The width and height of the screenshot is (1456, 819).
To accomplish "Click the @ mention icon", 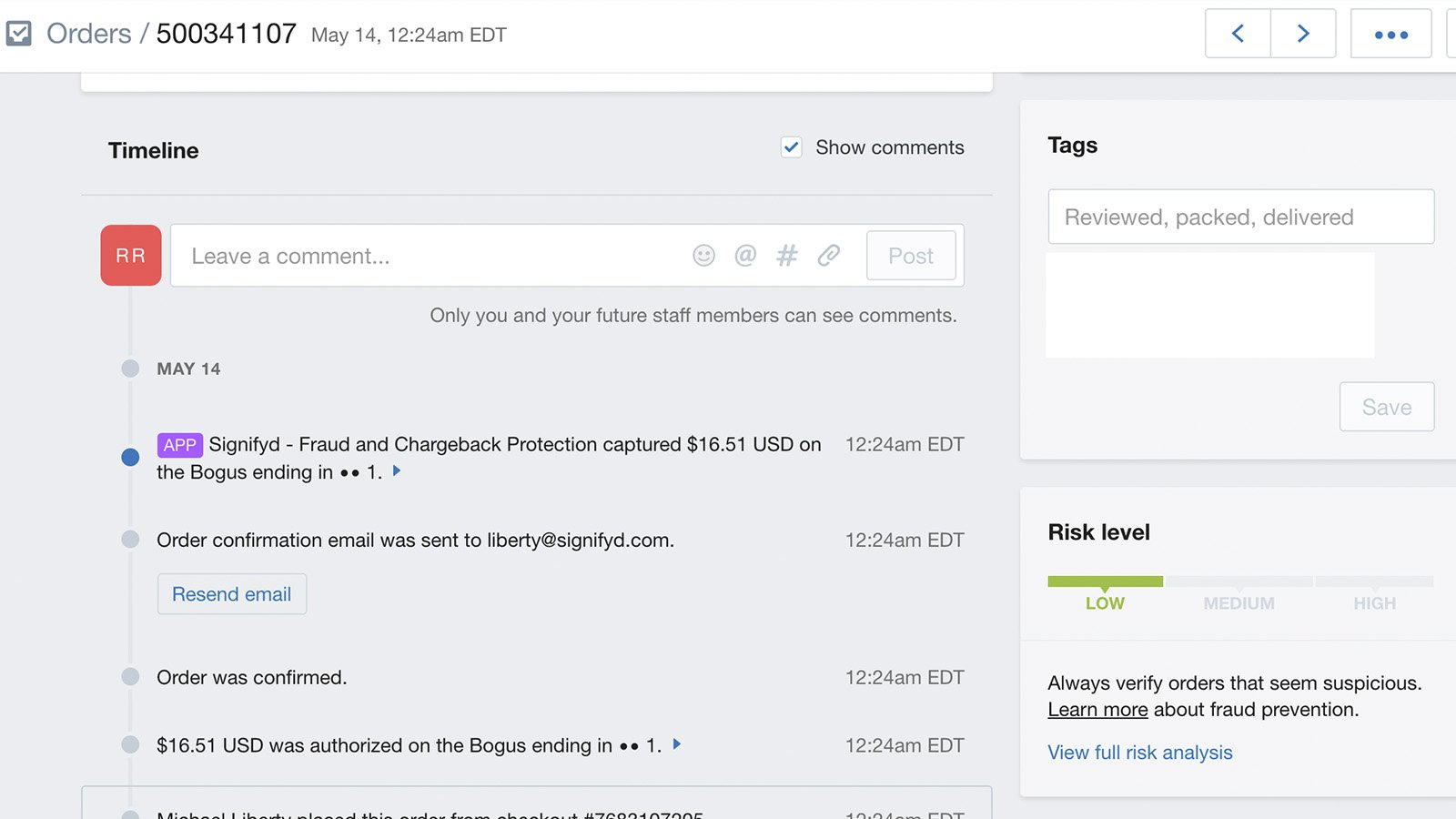I will [x=745, y=256].
